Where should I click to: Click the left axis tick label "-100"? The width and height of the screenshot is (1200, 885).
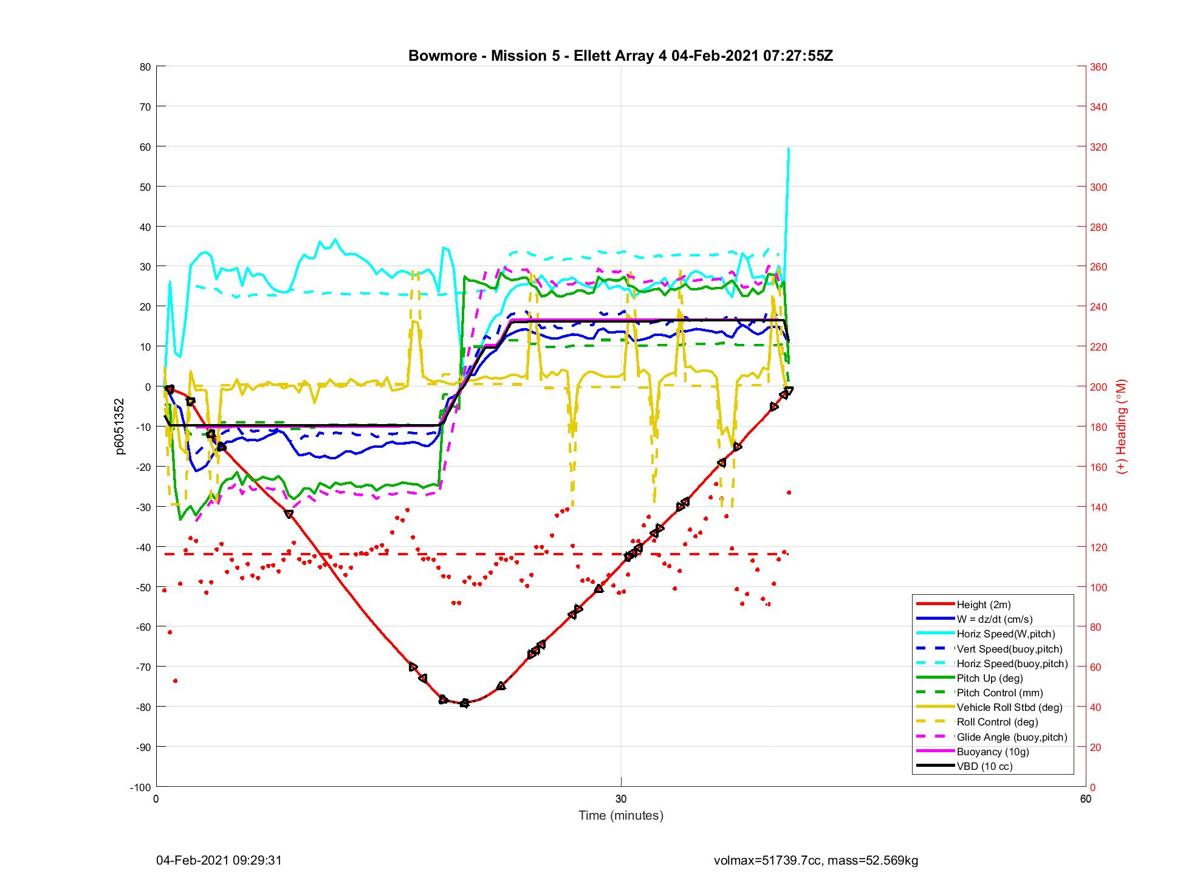click(140, 787)
